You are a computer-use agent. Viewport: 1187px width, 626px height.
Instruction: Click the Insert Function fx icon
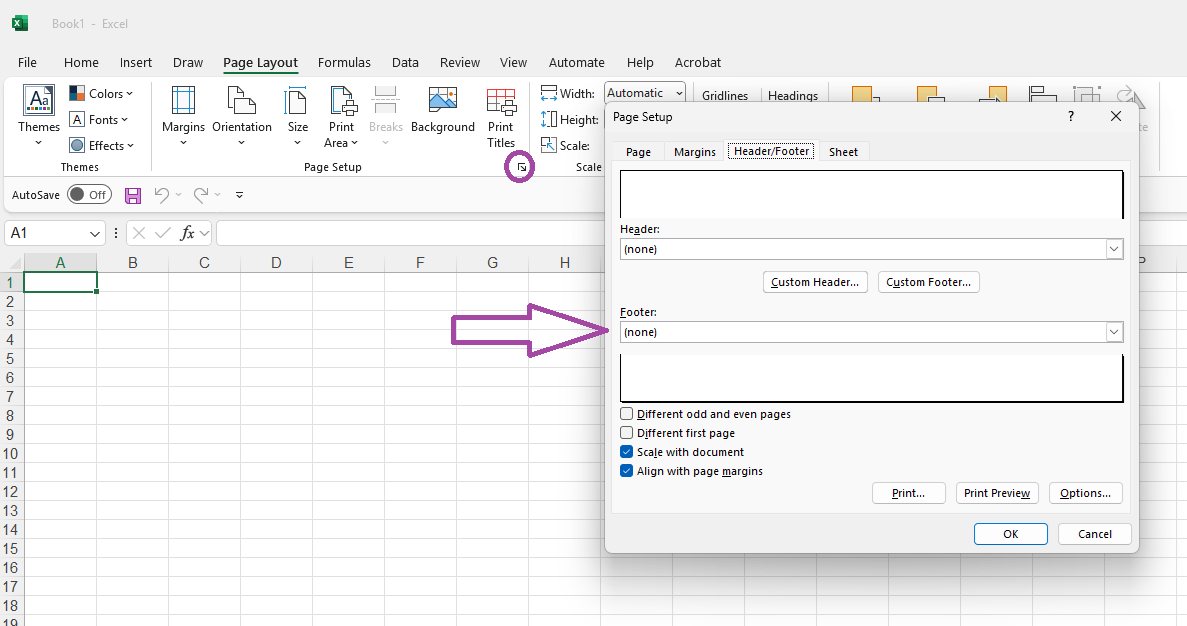187,233
